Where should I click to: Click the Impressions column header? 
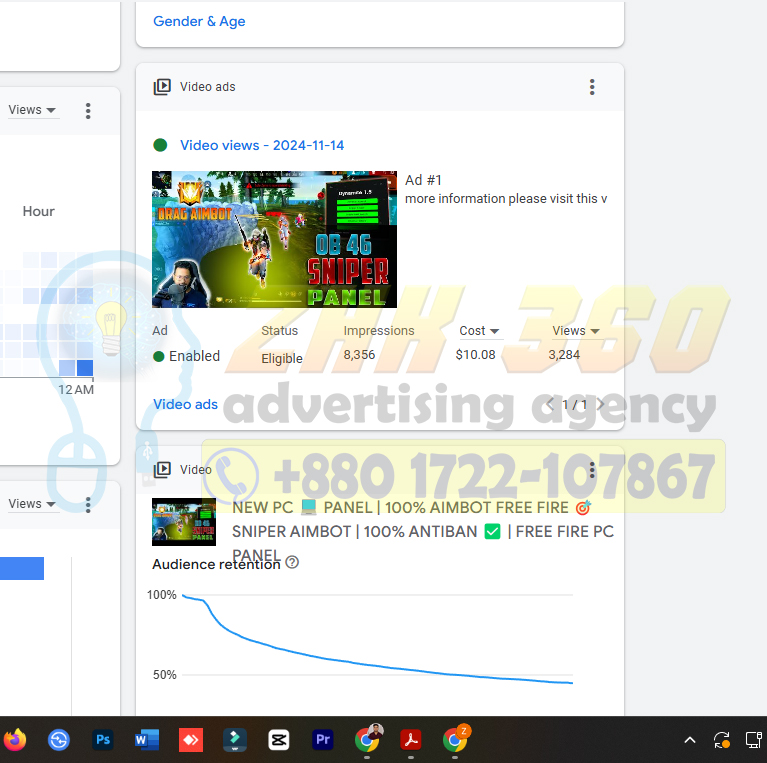tap(379, 331)
